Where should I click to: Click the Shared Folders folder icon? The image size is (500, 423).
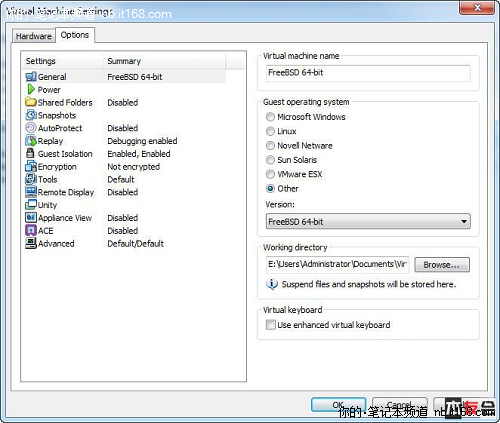[31, 102]
